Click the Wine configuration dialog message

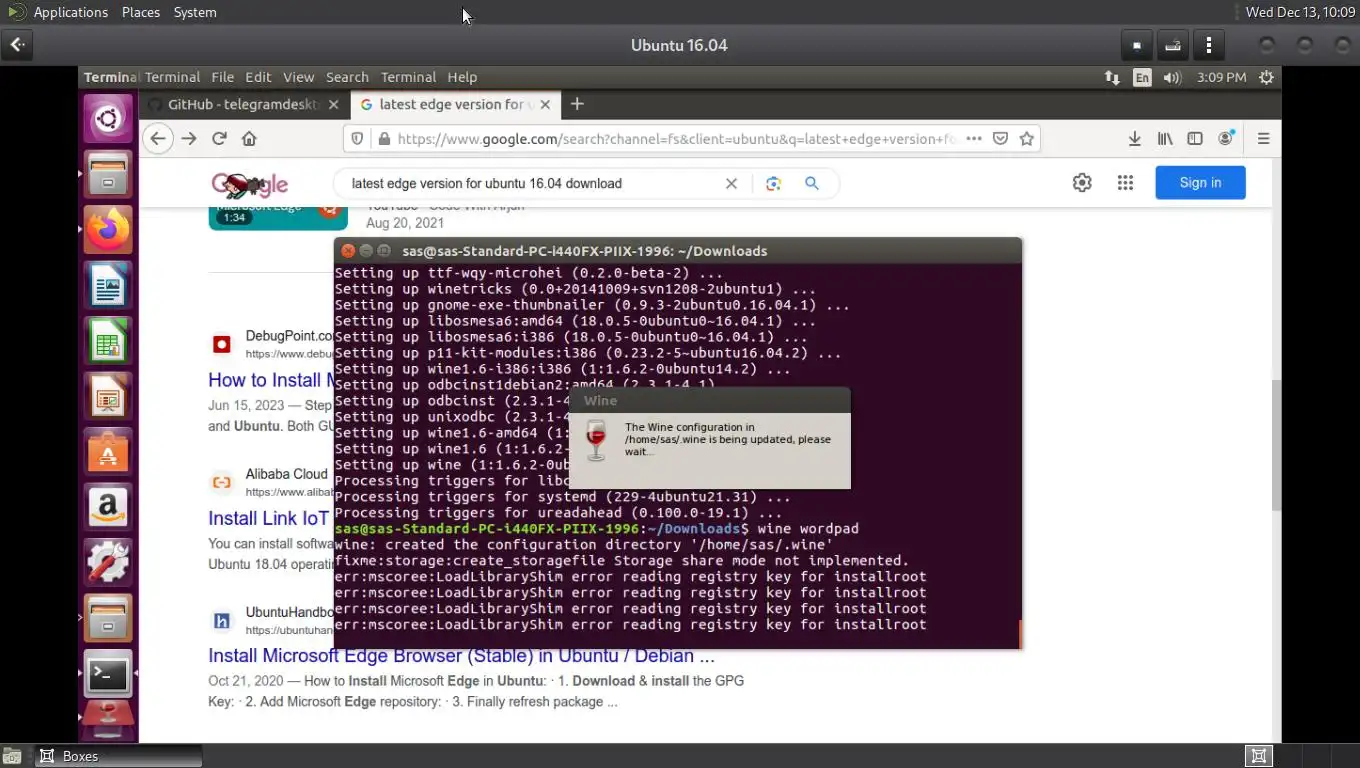727,439
